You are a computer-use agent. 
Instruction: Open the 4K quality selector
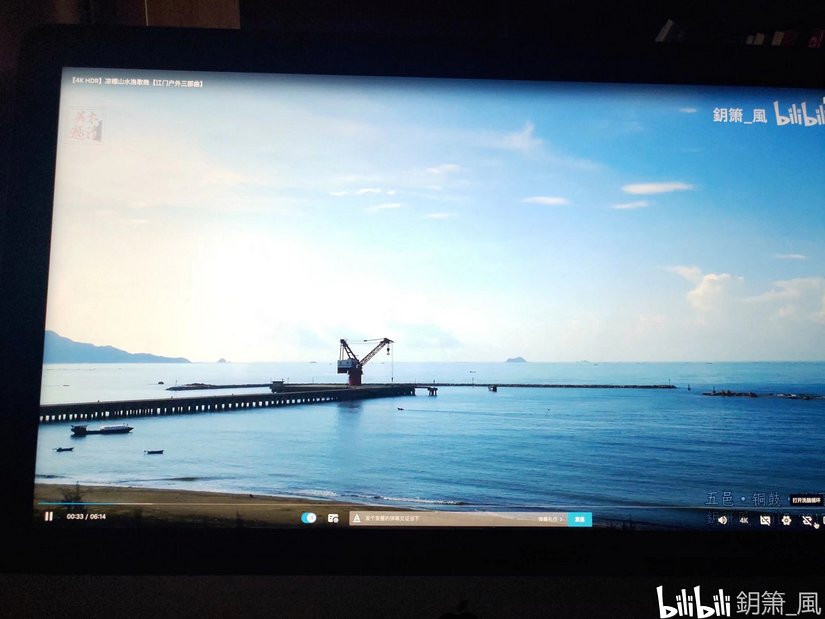[x=744, y=520]
